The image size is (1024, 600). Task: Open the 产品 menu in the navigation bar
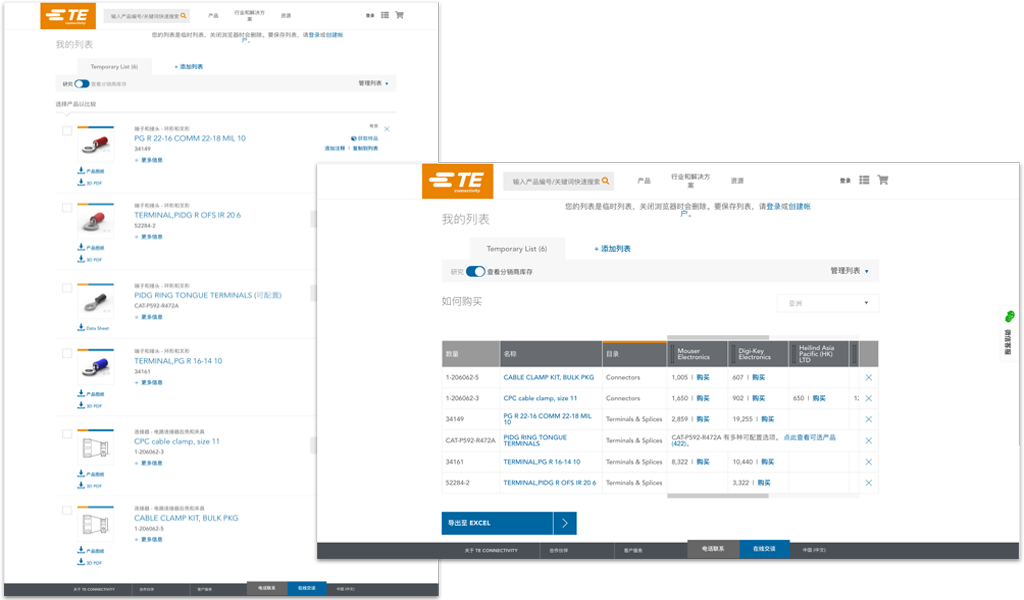[x=644, y=180]
